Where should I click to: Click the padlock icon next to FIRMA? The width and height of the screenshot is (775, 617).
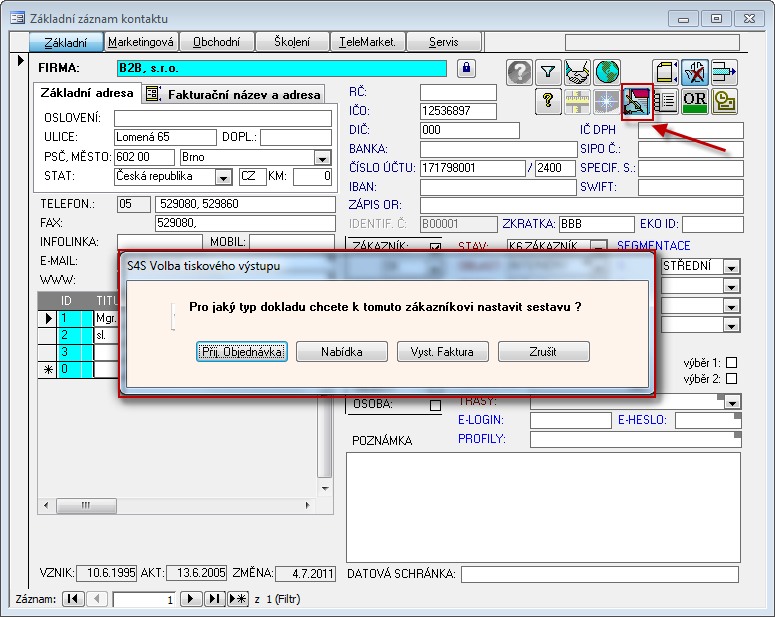[466, 68]
